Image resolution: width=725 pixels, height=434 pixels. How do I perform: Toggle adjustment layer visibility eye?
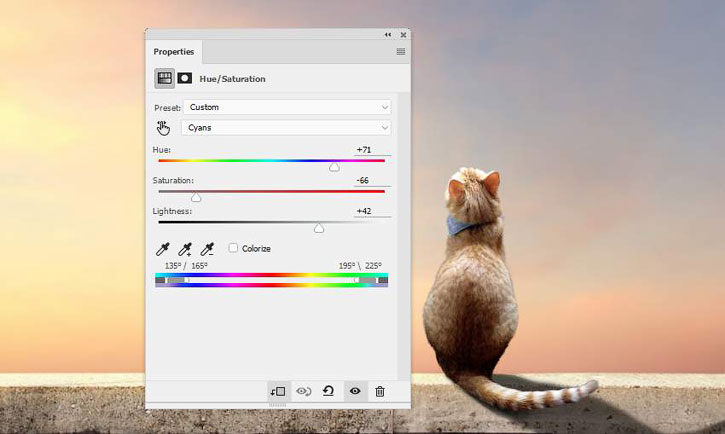pos(355,391)
